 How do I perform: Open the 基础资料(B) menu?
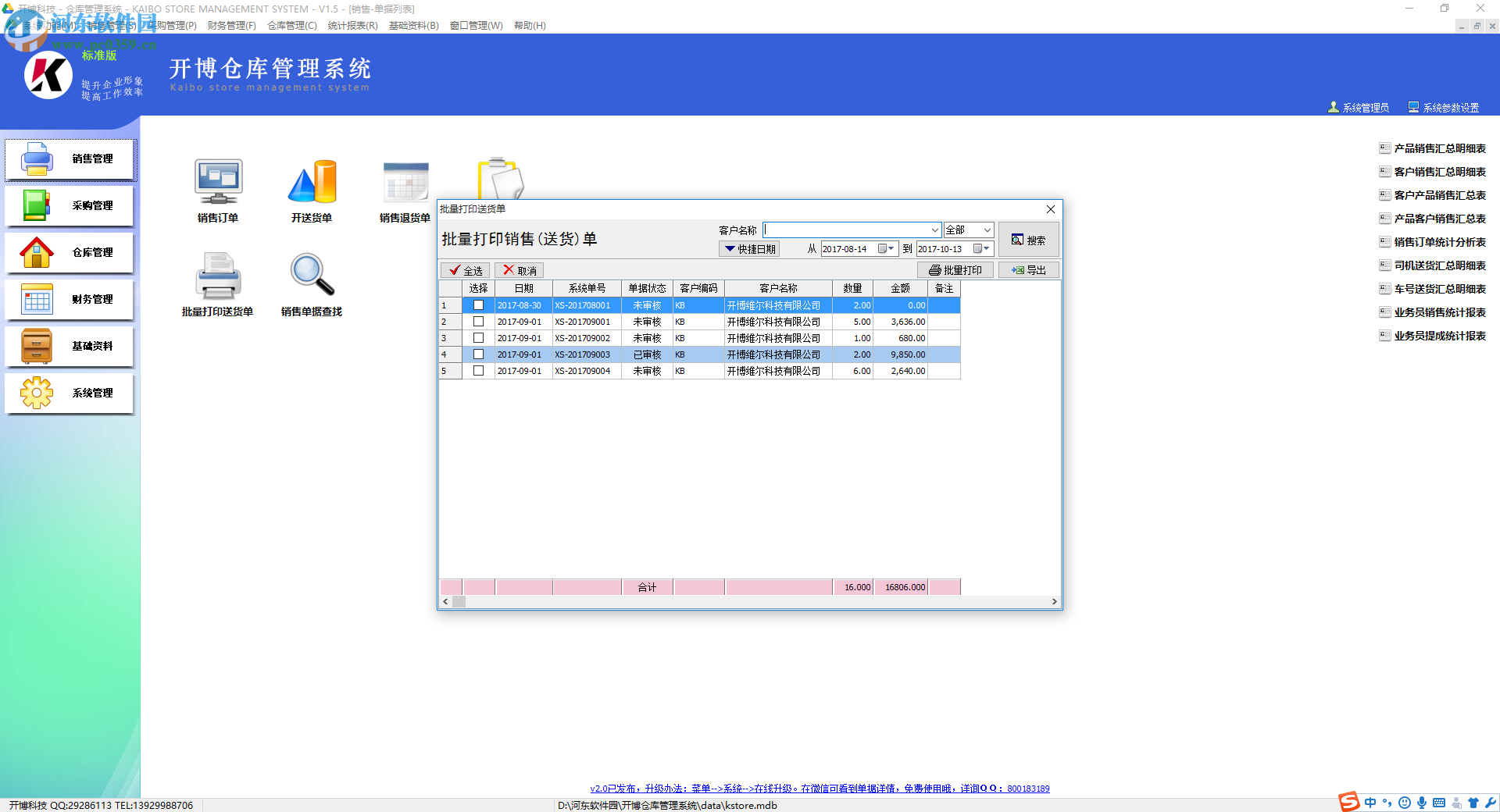pos(413,26)
